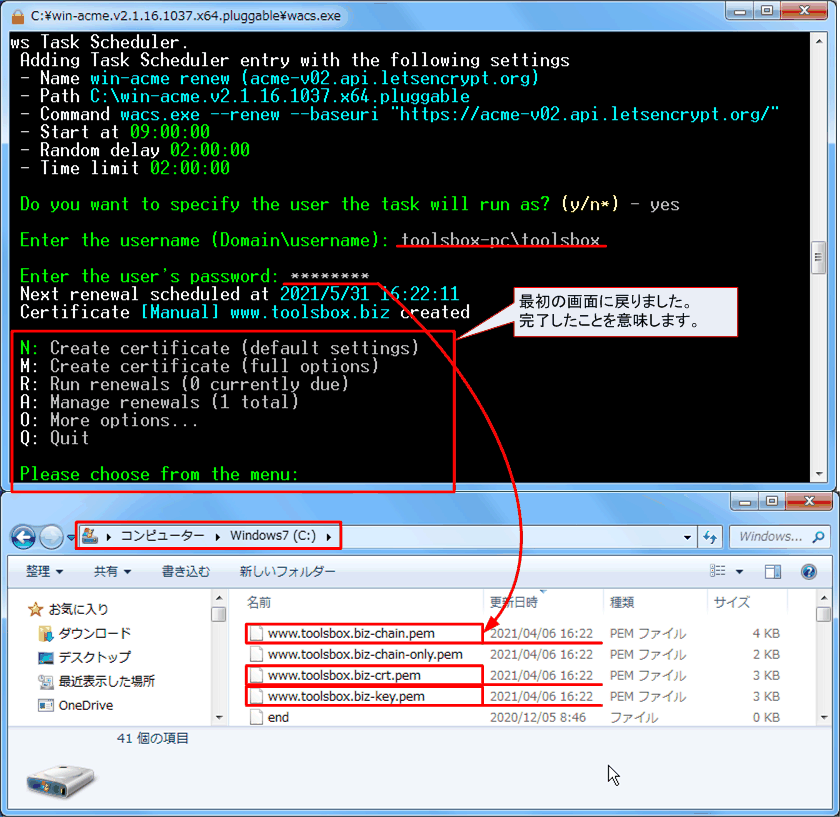Click the デスクトップ monitor icon
Image resolution: width=840 pixels, height=817 pixels.
46,657
